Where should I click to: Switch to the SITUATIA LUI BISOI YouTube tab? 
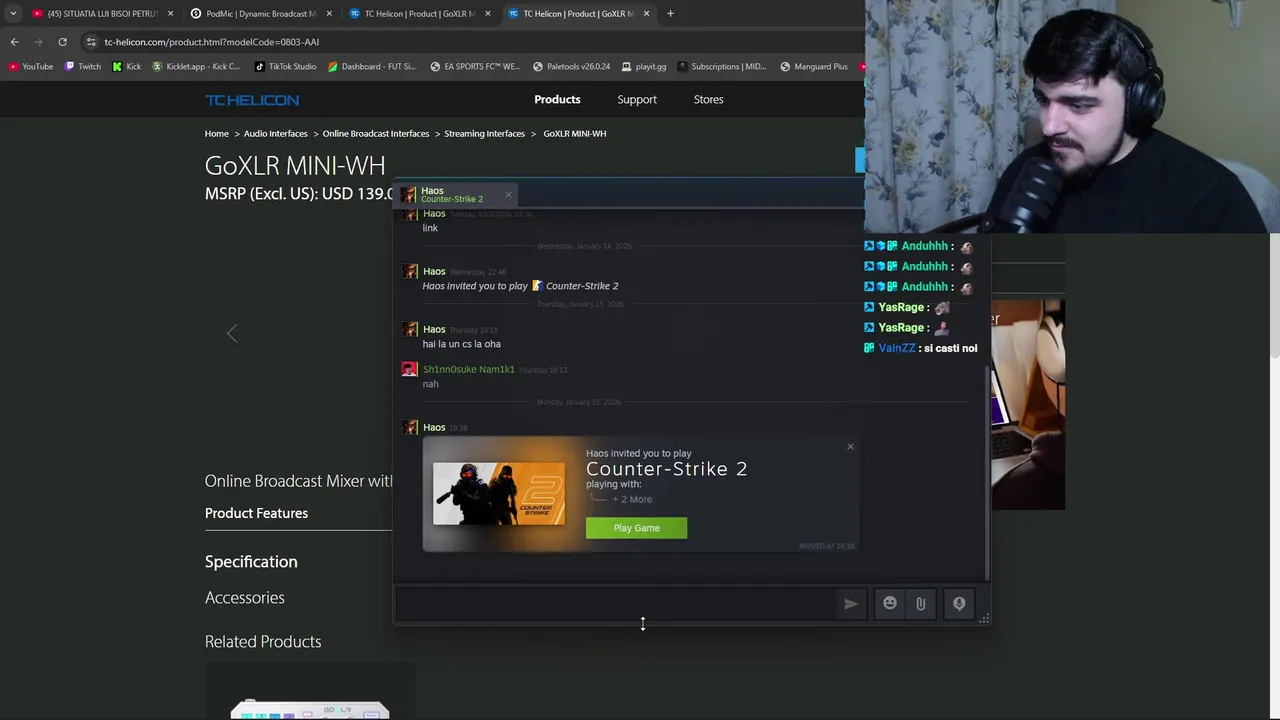pos(103,14)
